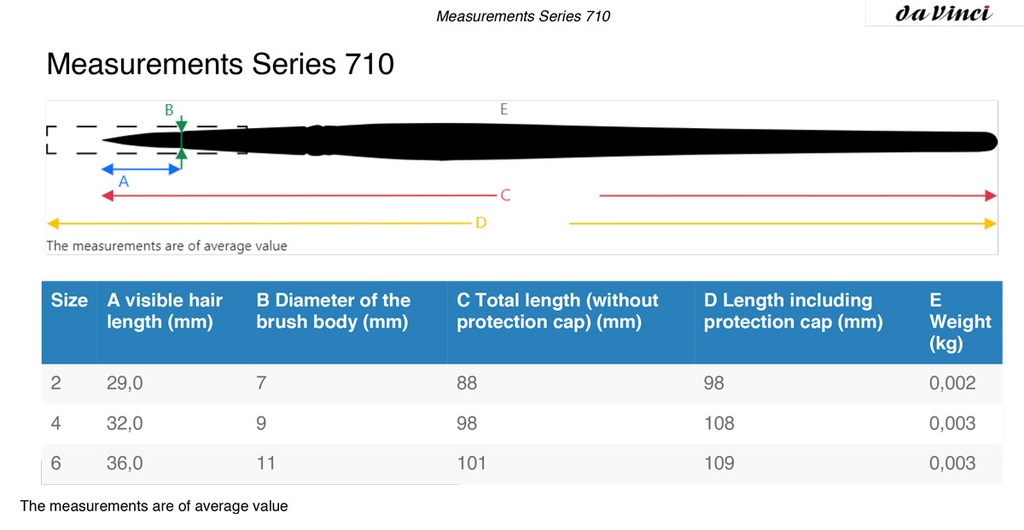Select the C Total length header
1024x530 pixels.
coord(558,311)
